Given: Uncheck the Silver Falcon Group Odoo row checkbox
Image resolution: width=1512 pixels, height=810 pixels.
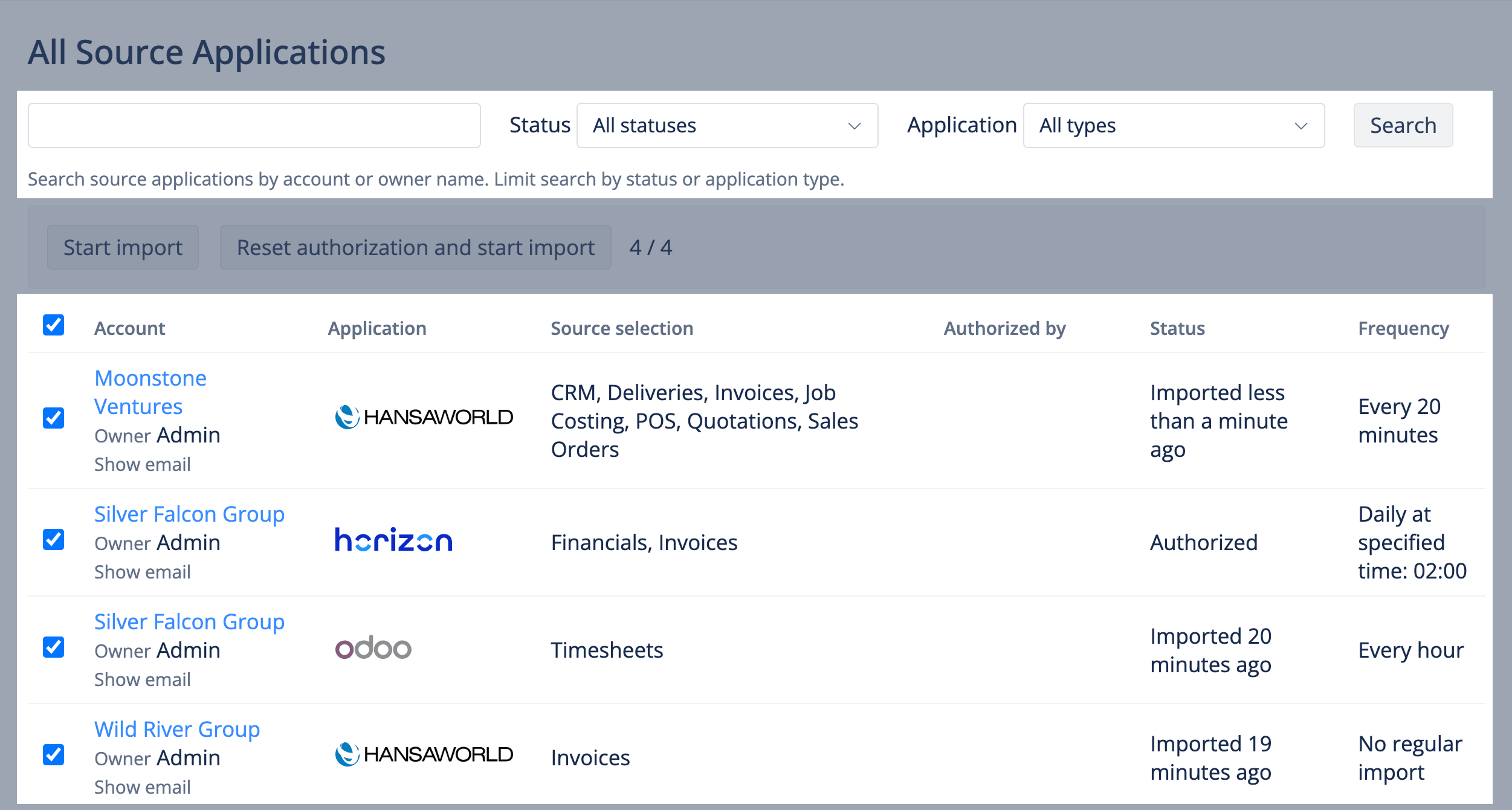Looking at the screenshot, I should pos(53,647).
